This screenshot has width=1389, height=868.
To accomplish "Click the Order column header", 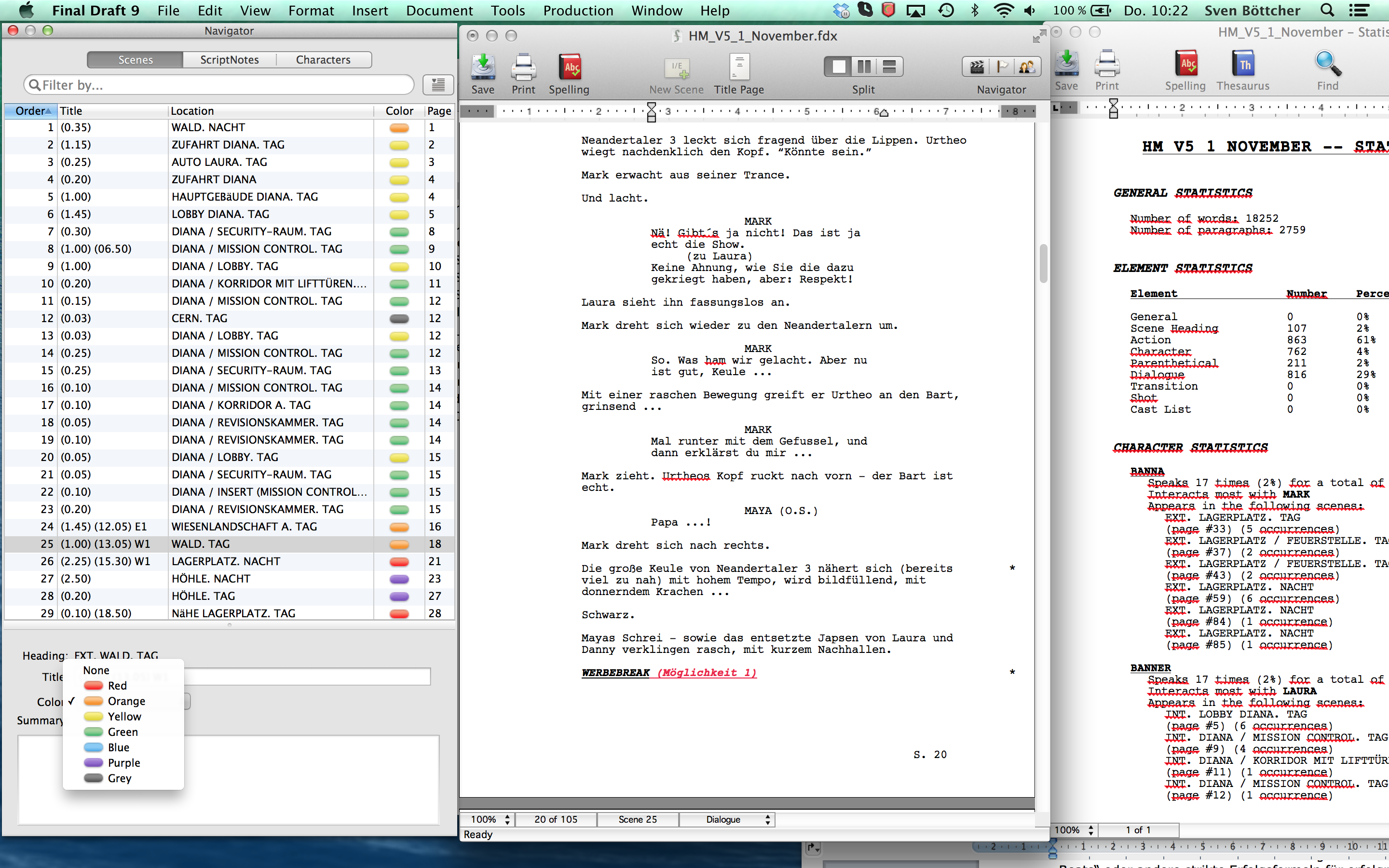I will [31, 111].
